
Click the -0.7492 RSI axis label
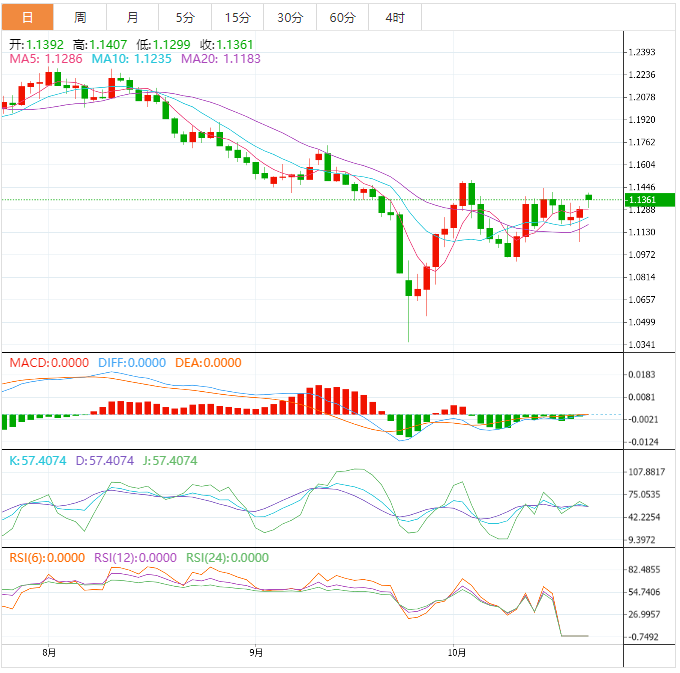coord(643,637)
